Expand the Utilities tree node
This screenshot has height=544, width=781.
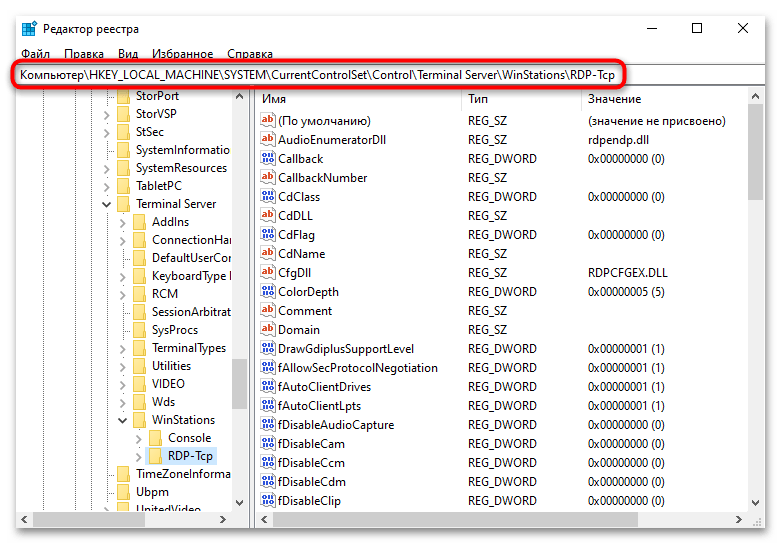click(123, 367)
